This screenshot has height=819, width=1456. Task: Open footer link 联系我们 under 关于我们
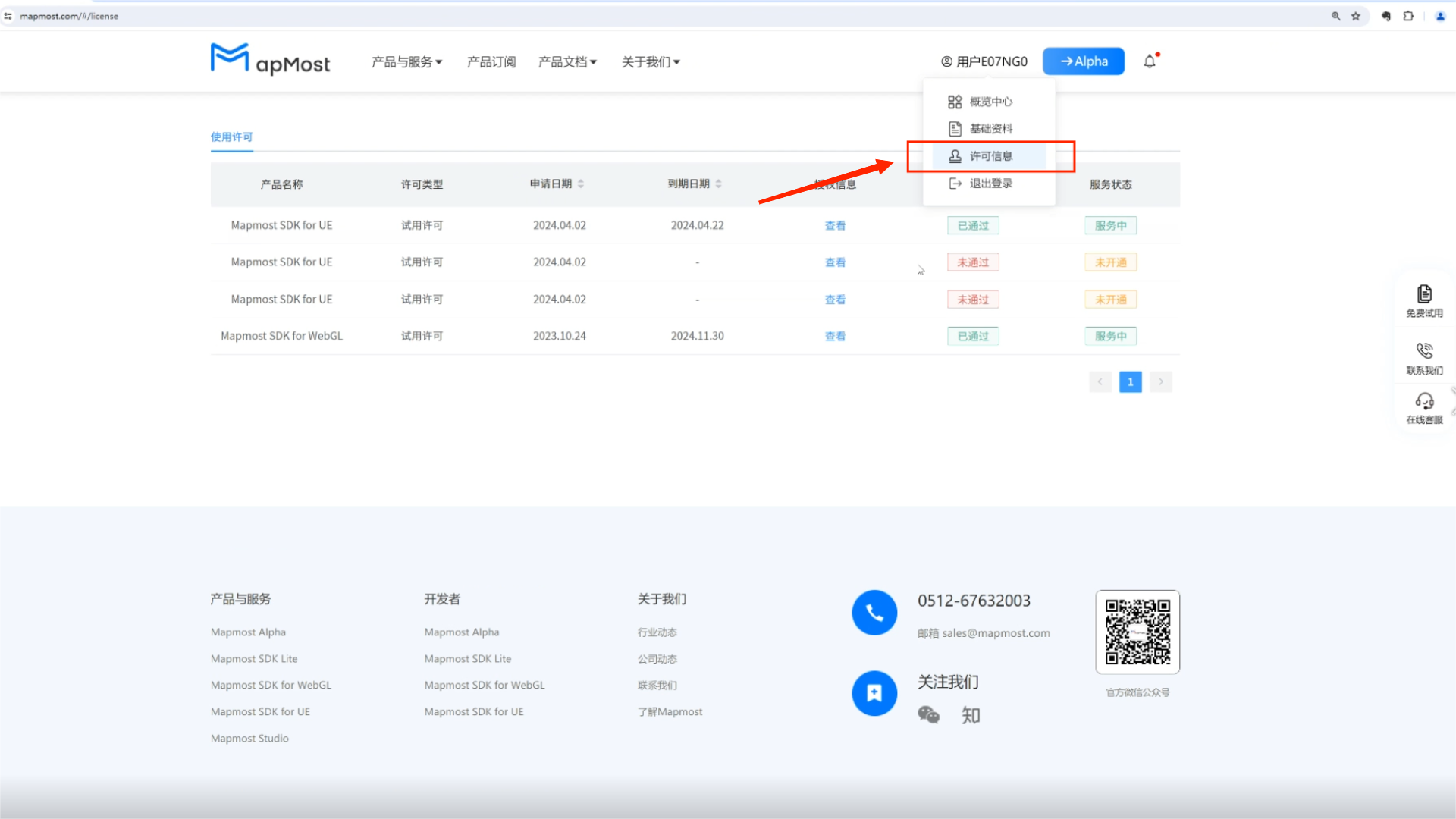click(657, 686)
